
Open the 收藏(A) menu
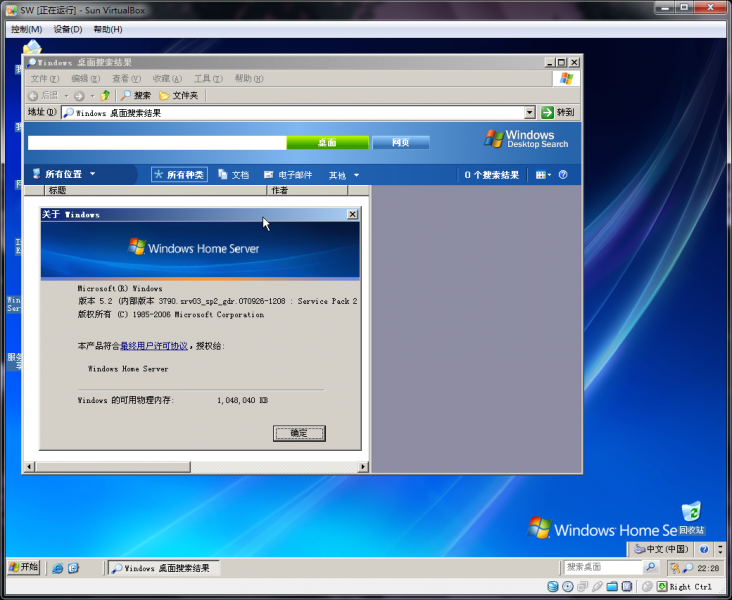tap(167, 78)
